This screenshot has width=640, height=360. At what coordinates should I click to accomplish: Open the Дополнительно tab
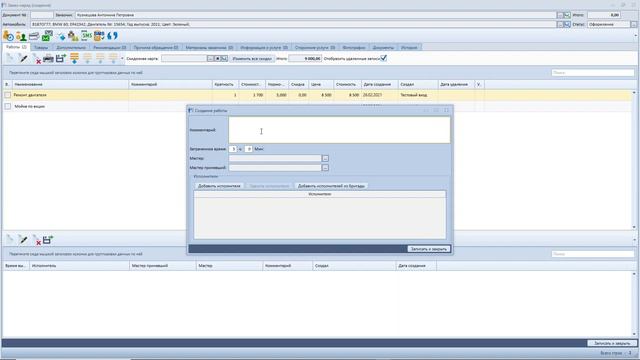[71, 48]
